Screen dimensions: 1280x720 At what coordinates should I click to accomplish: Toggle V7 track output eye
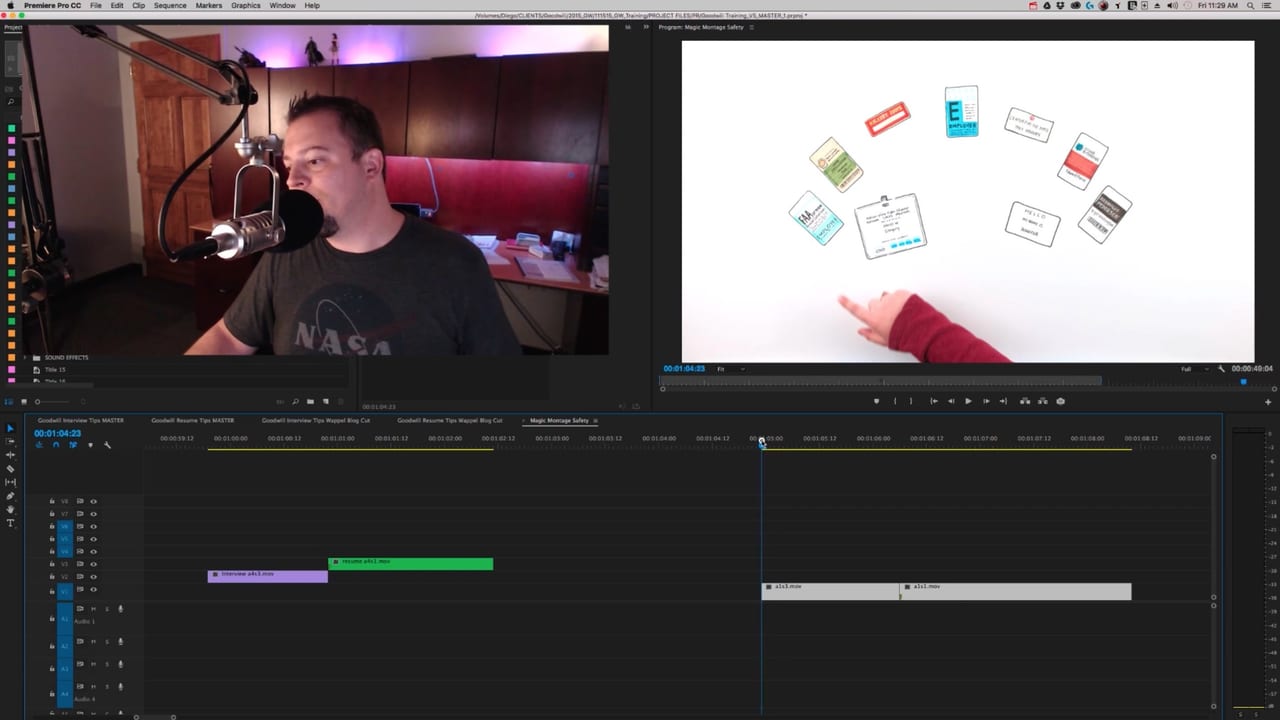coord(94,514)
